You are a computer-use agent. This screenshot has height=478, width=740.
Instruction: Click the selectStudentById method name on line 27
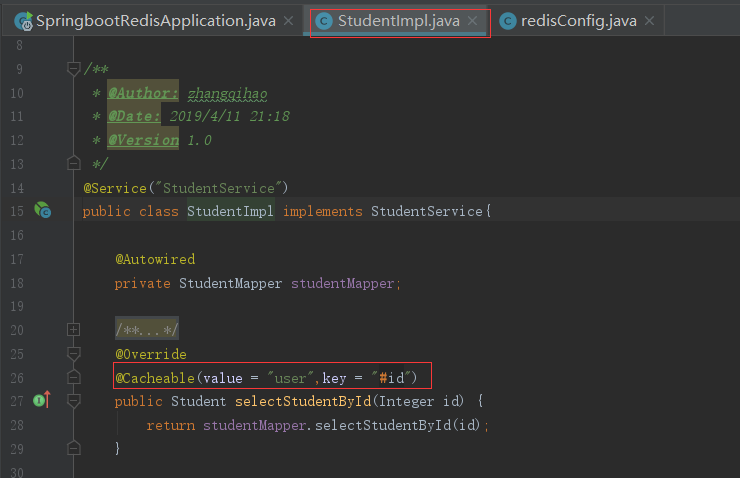coord(303,401)
